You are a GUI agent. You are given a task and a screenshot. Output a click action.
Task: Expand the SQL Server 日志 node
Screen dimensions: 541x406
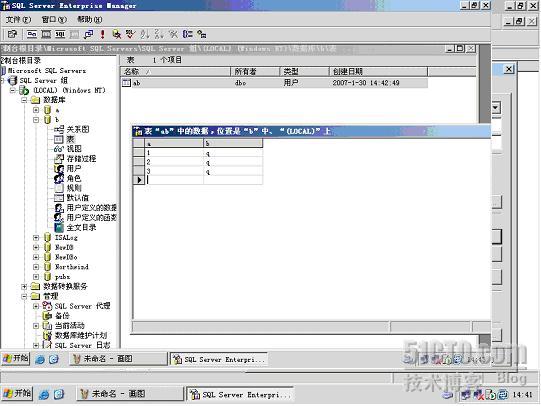point(36,345)
